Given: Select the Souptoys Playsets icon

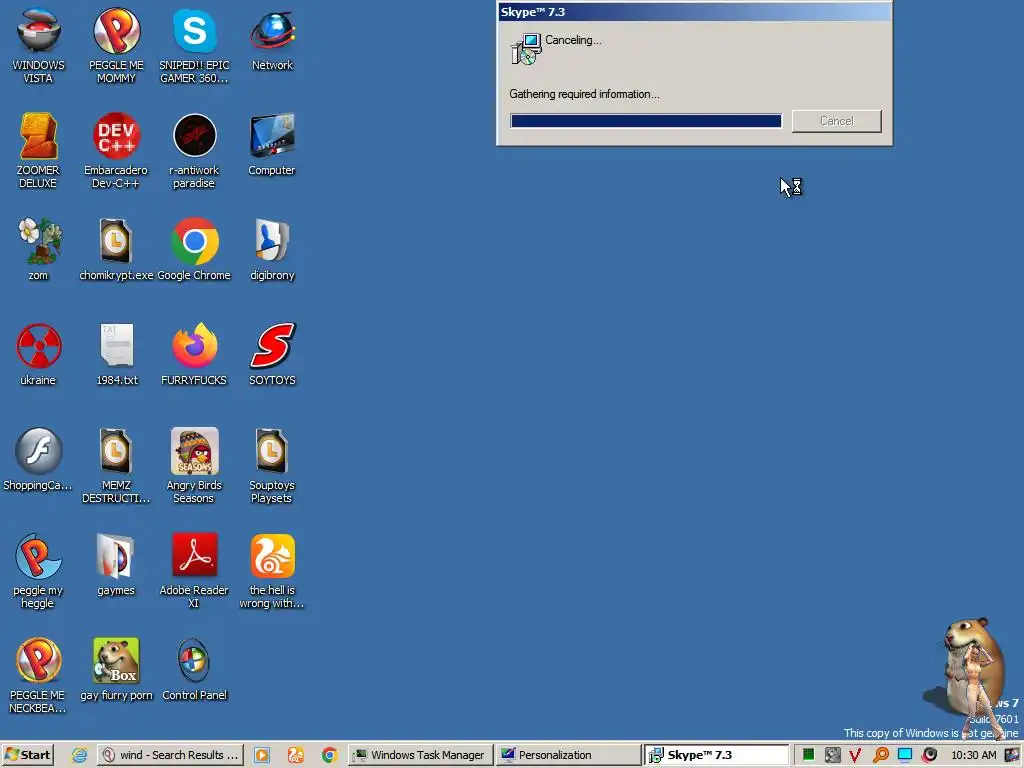Looking at the screenshot, I should click(x=272, y=466).
